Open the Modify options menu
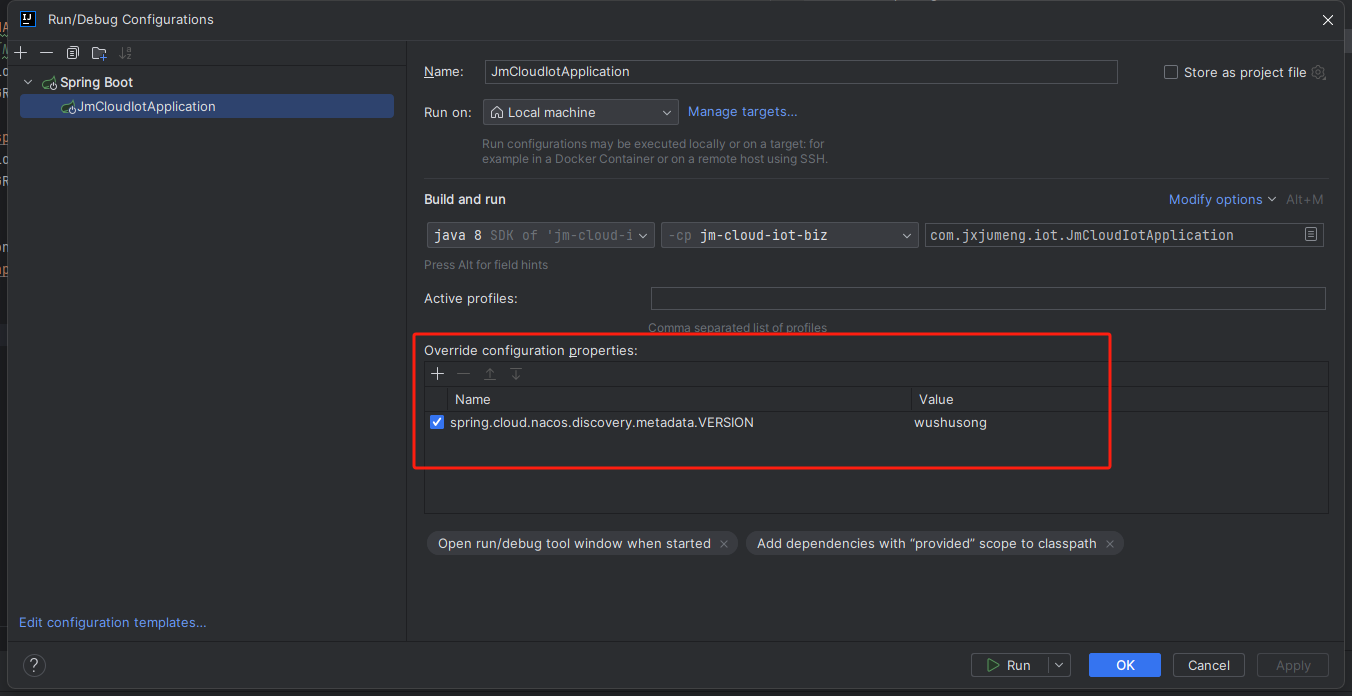Viewport: 1352px width, 696px height. 1221,199
